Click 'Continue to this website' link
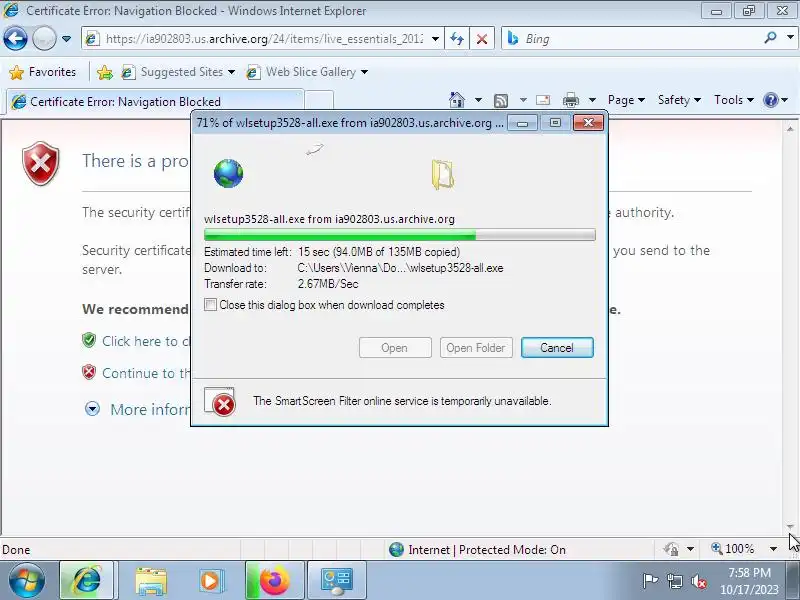 pos(146,373)
